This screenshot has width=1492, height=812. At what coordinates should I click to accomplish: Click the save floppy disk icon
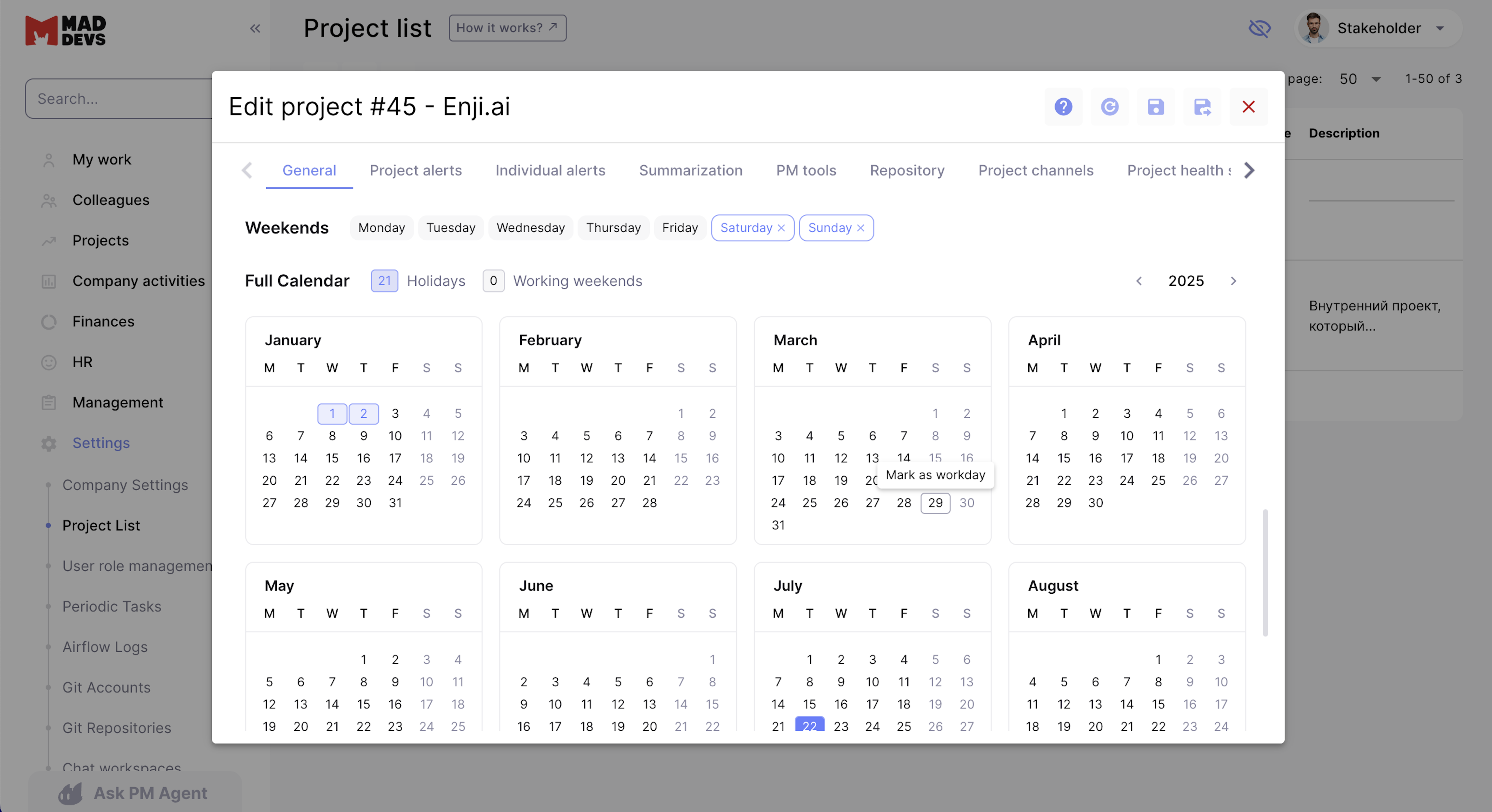click(x=1156, y=106)
